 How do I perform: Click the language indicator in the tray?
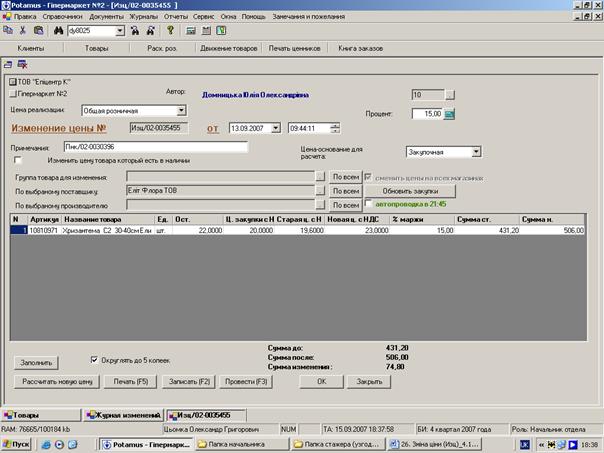click(x=525, y=445)
